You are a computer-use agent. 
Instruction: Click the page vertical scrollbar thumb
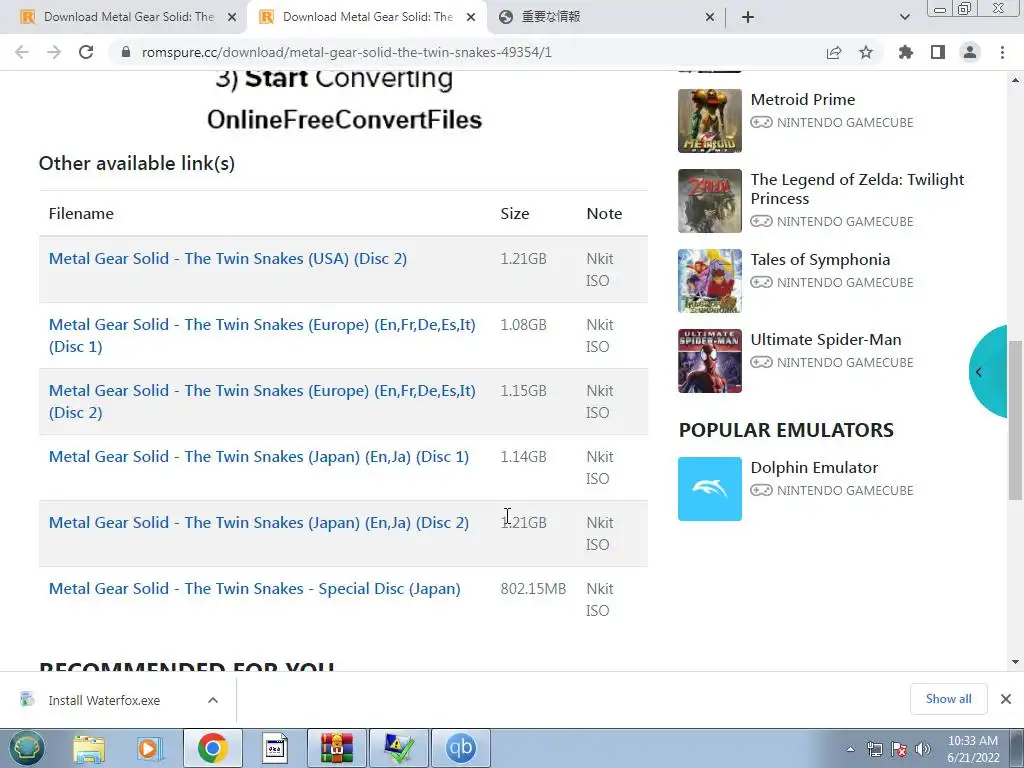1015,420
